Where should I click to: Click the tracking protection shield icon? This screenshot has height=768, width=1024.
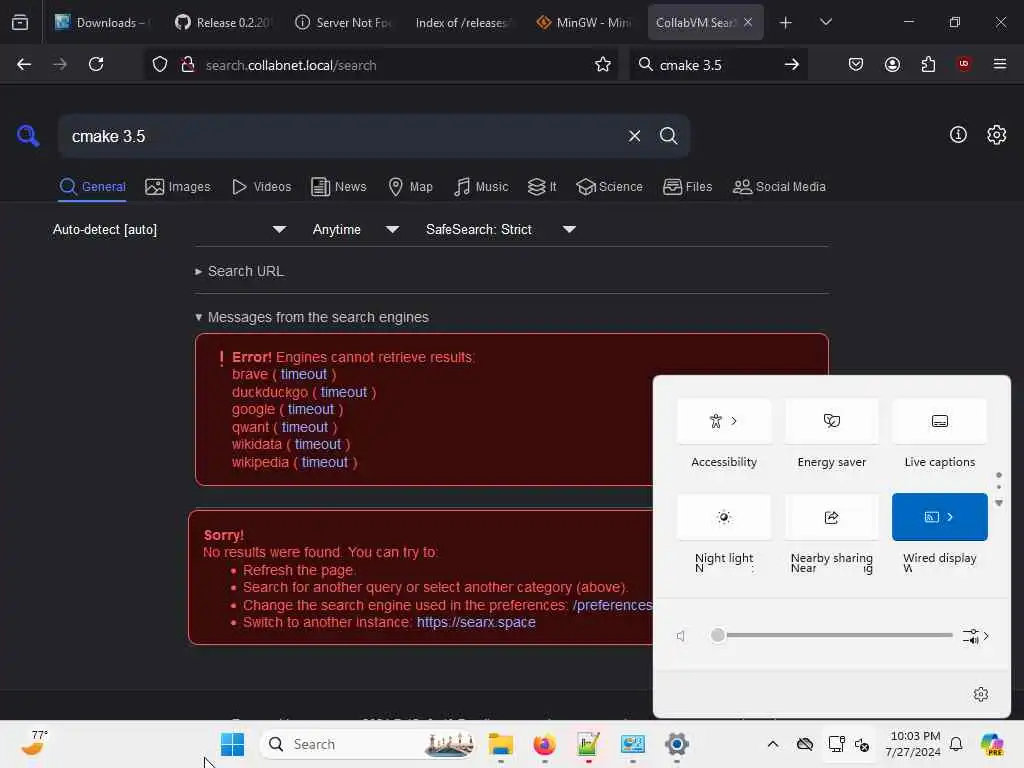tap(160, 64)
